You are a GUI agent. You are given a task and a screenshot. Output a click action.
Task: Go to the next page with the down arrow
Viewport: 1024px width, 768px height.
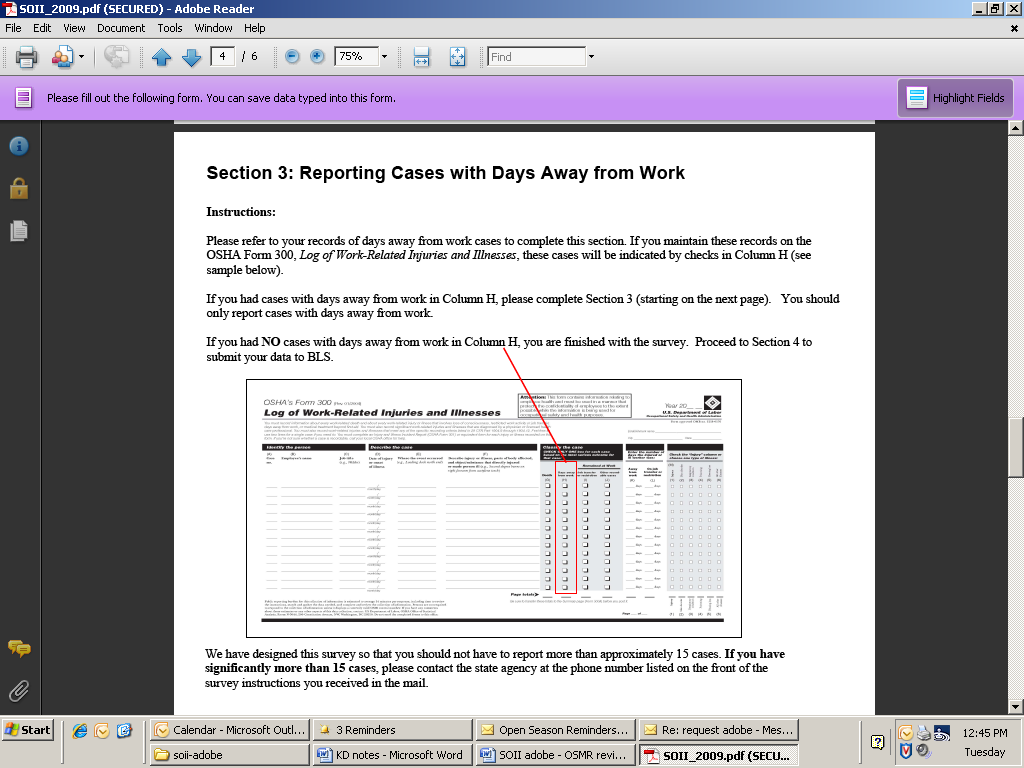[x=191, y=57]
